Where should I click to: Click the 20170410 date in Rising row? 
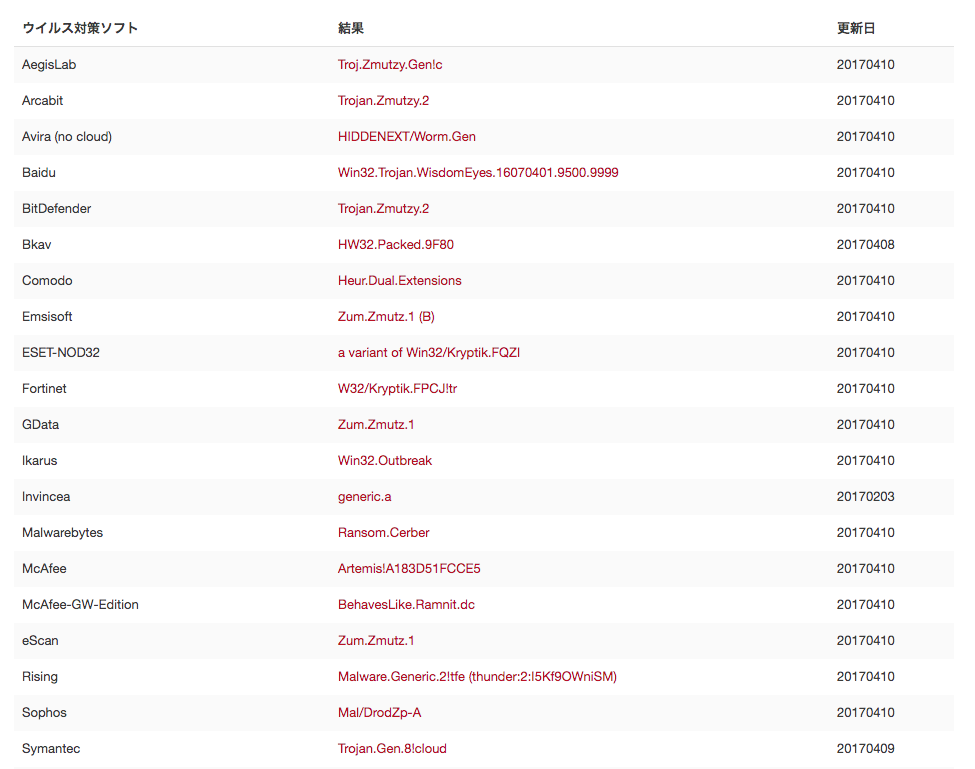click(x=866, y=678)
